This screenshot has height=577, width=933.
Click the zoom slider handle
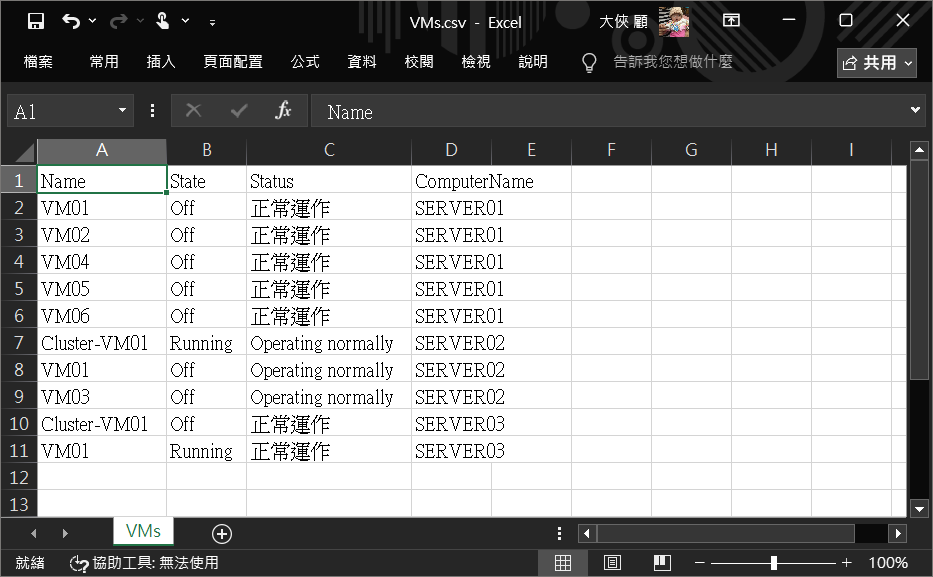click(x=773, y=563)
